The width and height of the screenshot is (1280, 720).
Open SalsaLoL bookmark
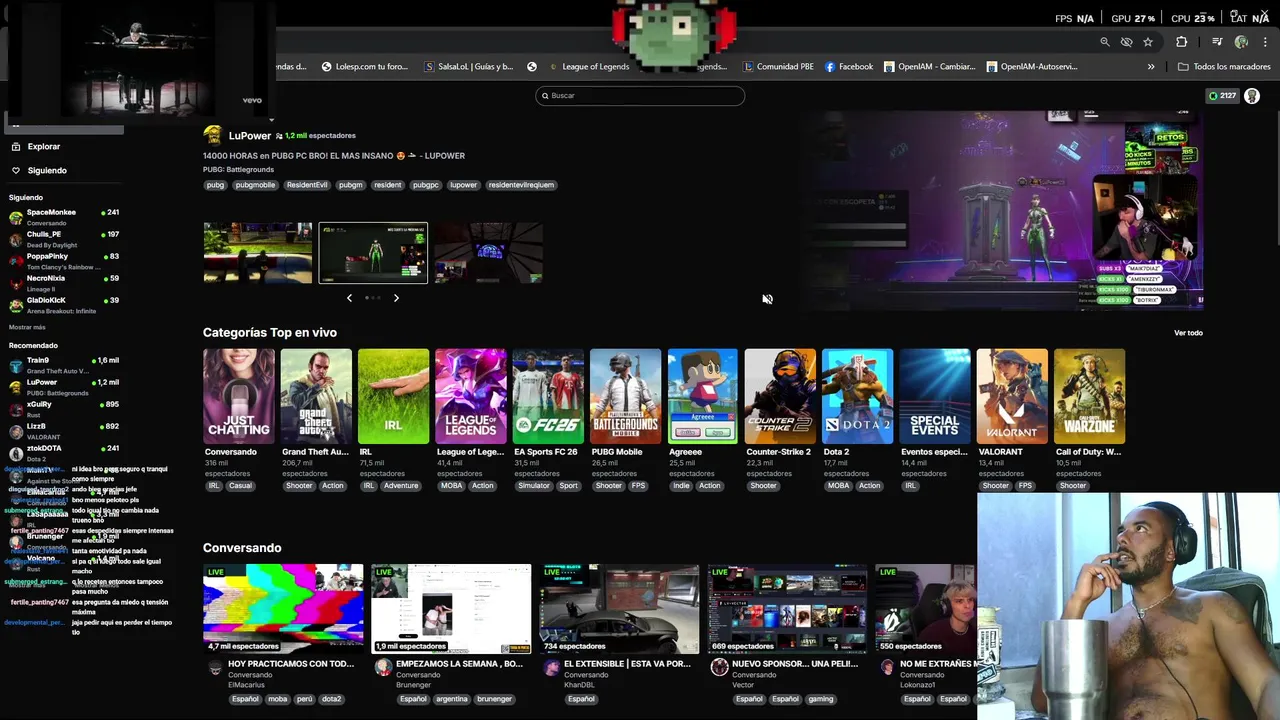coord(469,67)
